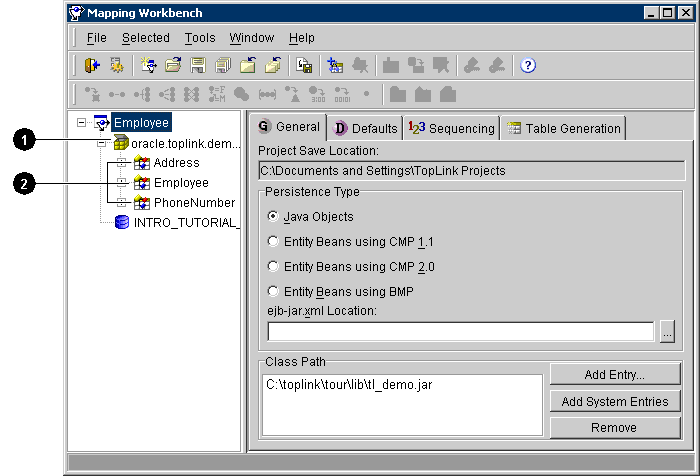Expand the PhoneNumber descriptor node
700x476 pixels.
click(121, 203)
